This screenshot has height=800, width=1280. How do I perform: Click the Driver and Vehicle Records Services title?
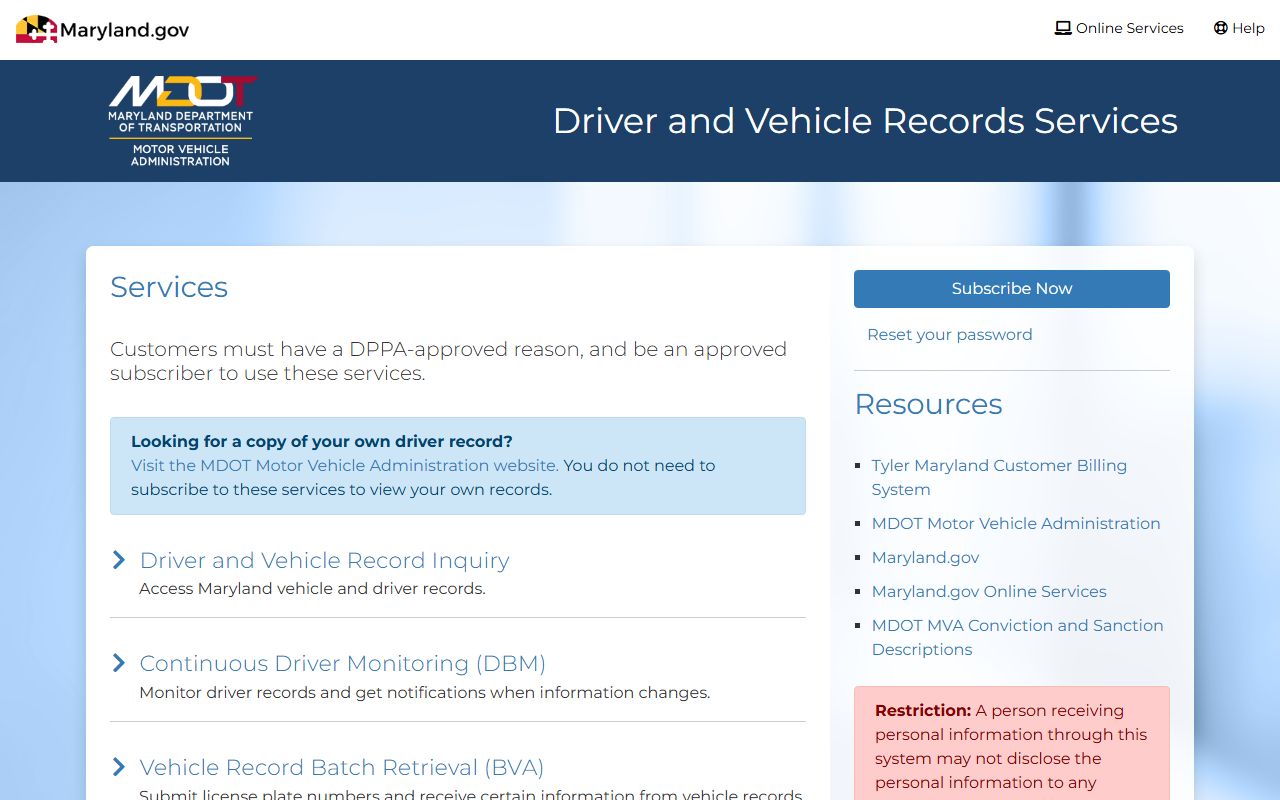tap(865, 121)
